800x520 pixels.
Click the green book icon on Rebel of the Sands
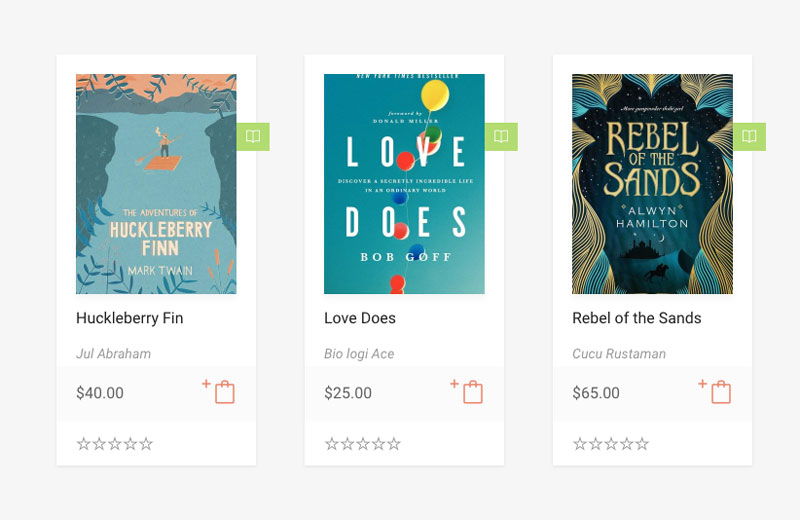[x=749, y=137]
